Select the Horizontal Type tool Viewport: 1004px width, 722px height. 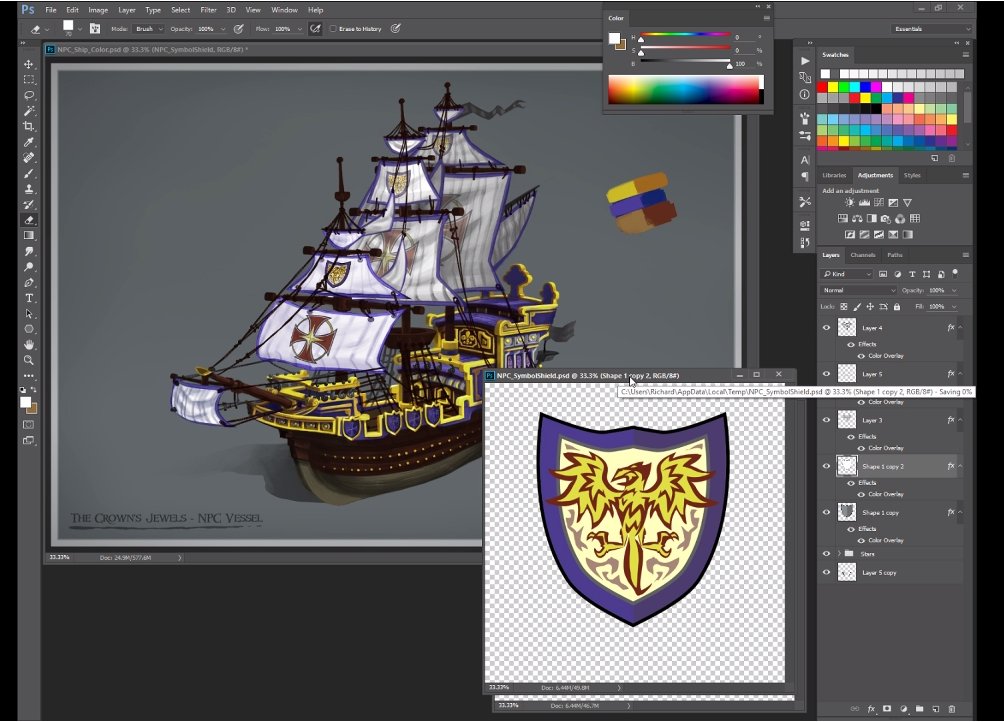tap(29, 296)
